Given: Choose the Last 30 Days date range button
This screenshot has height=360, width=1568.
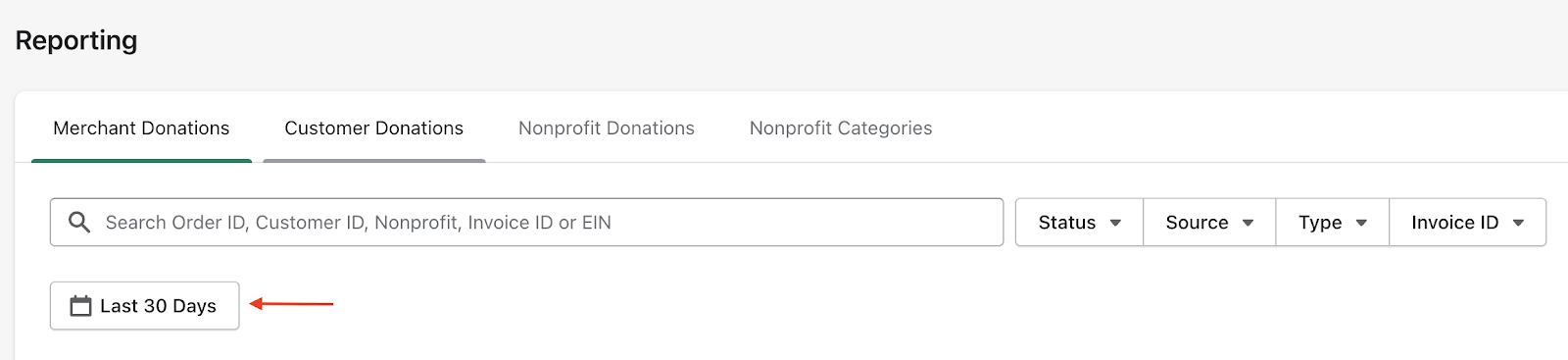Looking at the screenshot, I should coord(145,306).
